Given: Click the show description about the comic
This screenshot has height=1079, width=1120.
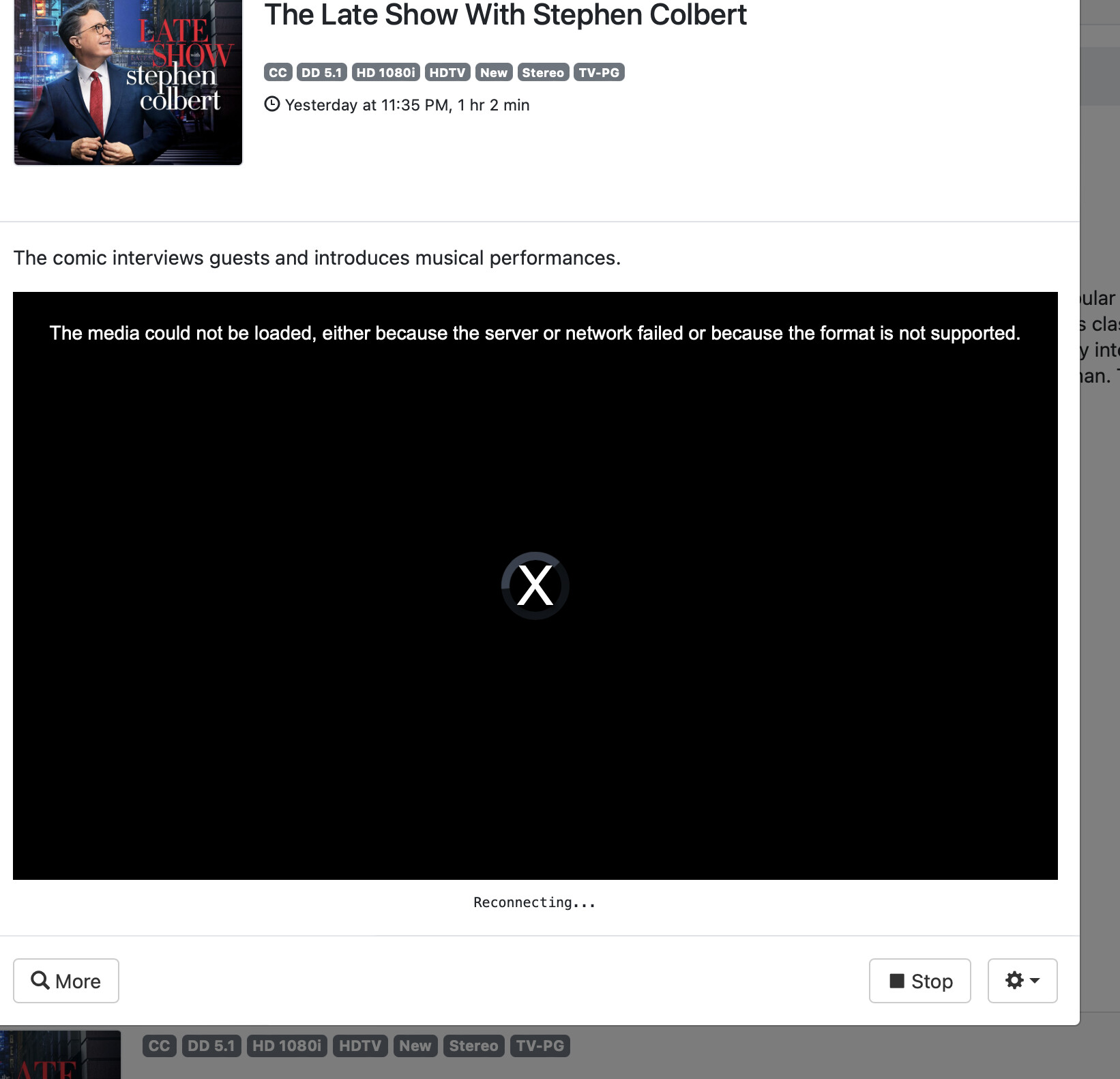Looking at the screenshot, I should (x=317, y=258).
